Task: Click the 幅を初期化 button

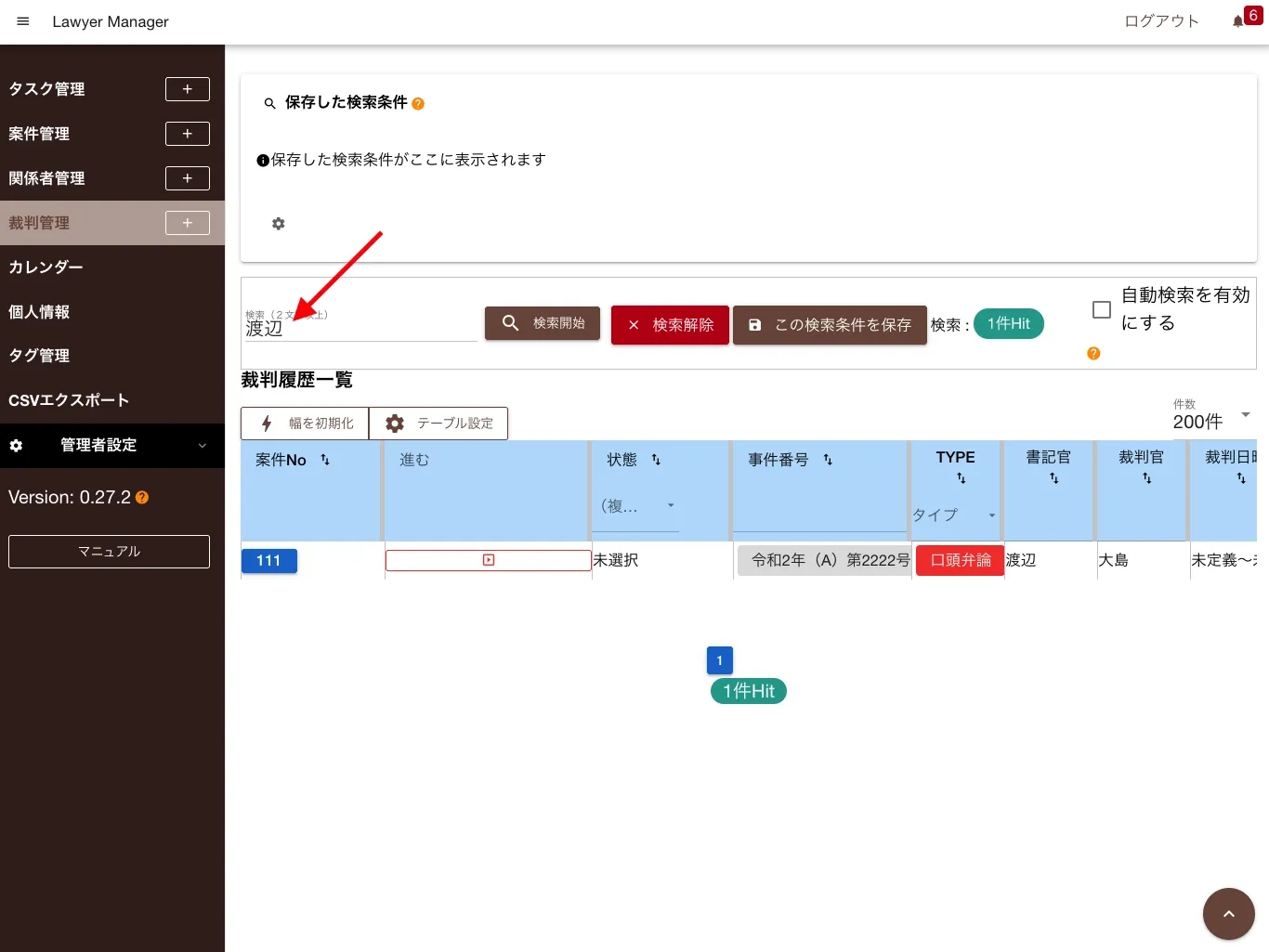Action: [305, 424]
